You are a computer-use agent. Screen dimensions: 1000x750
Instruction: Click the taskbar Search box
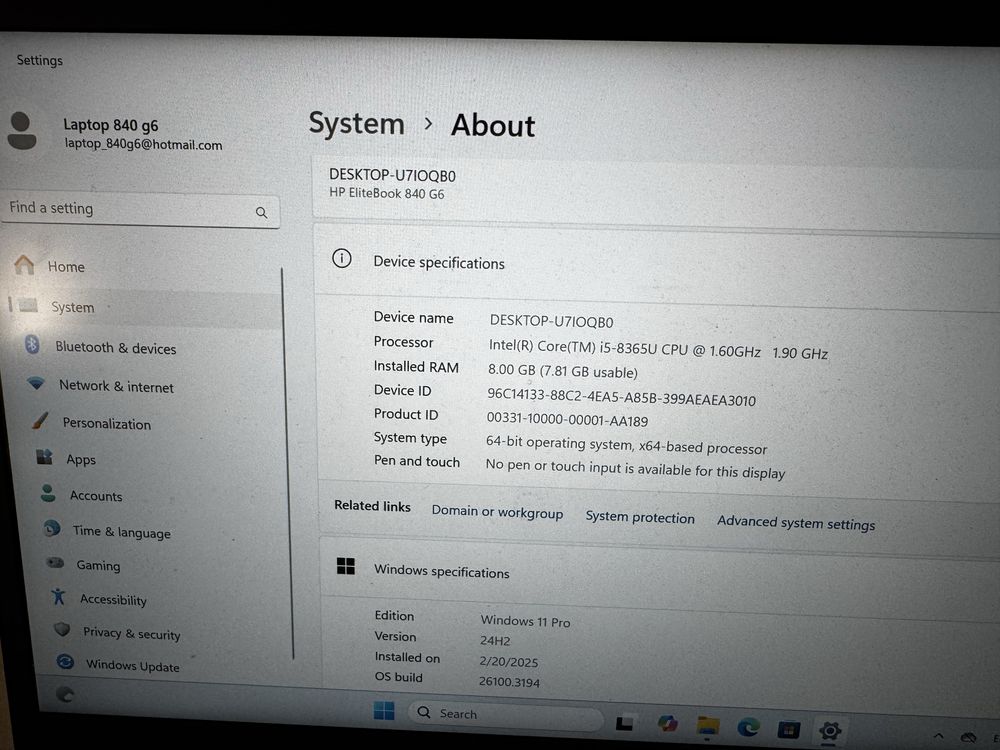pos(504,714)
